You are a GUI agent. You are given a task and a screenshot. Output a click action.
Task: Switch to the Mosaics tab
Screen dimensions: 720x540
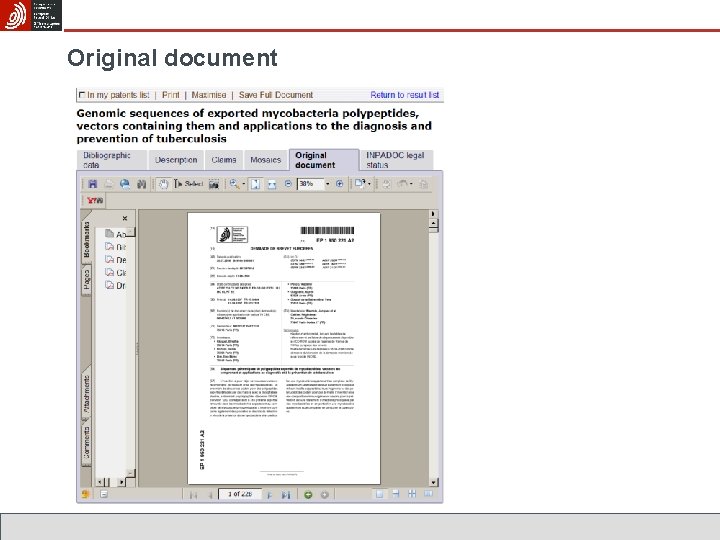click(265, 160)
